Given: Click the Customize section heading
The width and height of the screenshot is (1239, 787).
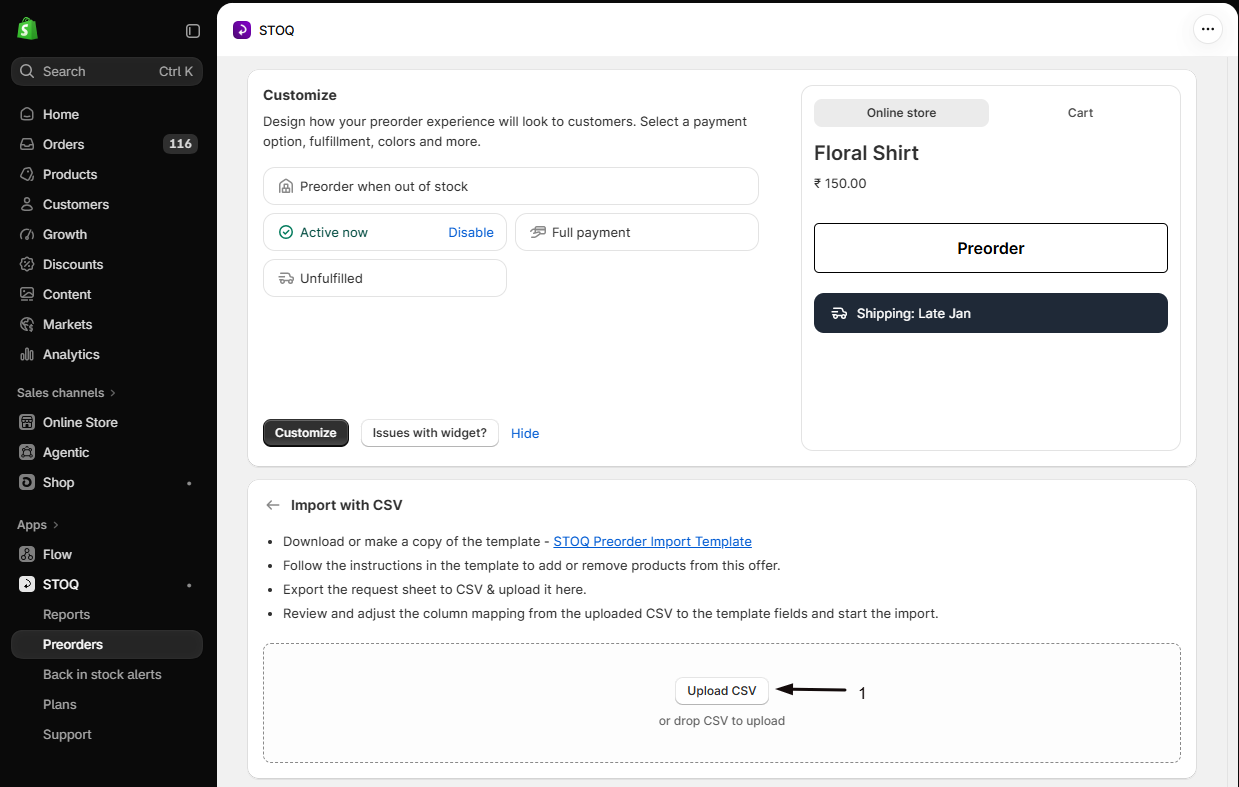Looking at the screenshot, I should (300, 95).
